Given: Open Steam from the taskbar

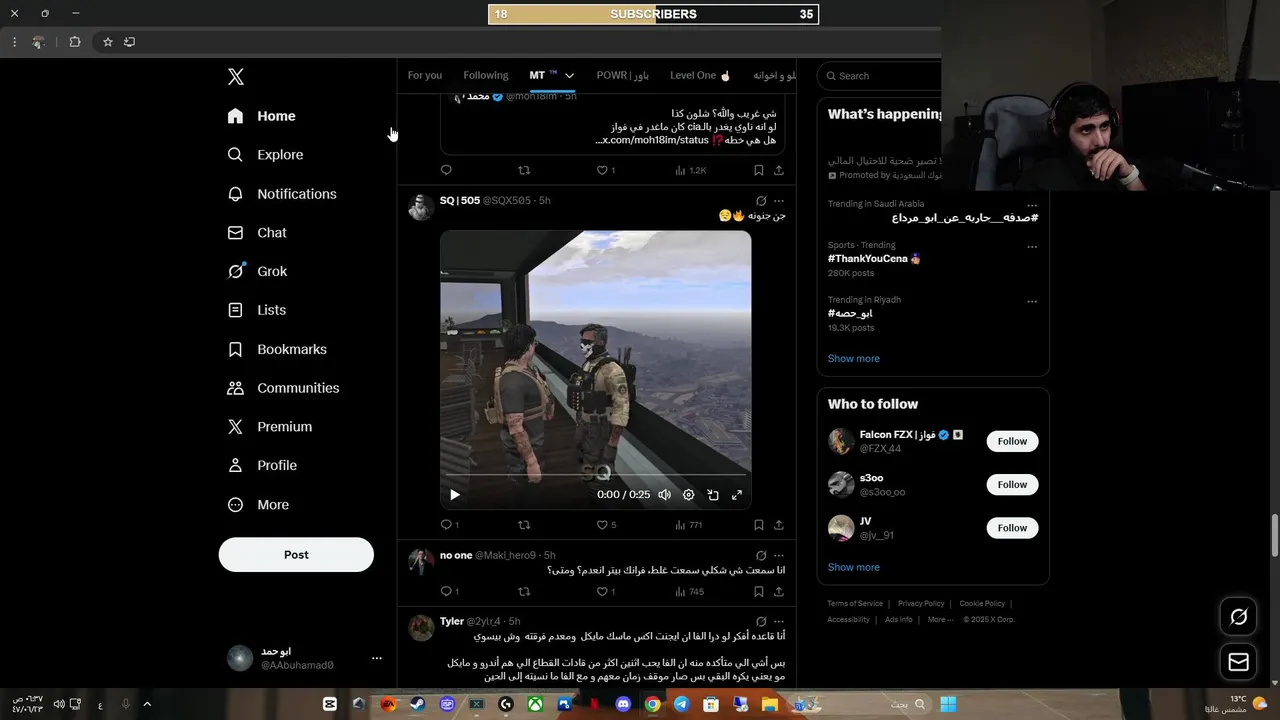Looking at the screenshot, I should 418,704.
